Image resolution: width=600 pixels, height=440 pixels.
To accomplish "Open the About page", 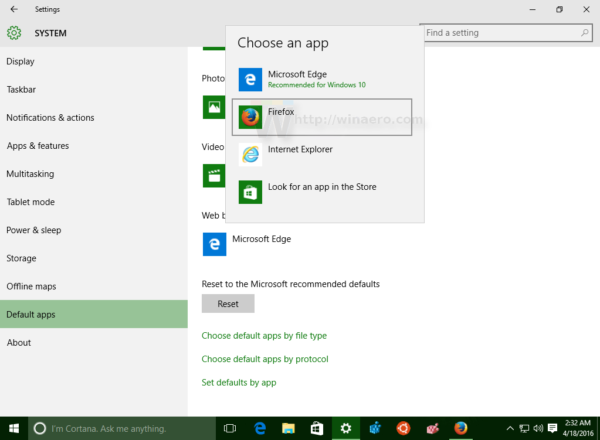I will pos(94,342).
